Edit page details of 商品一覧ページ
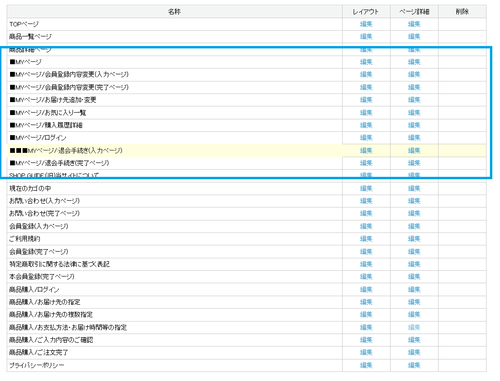This screenshot has width=500, height=381. point(414,37)
